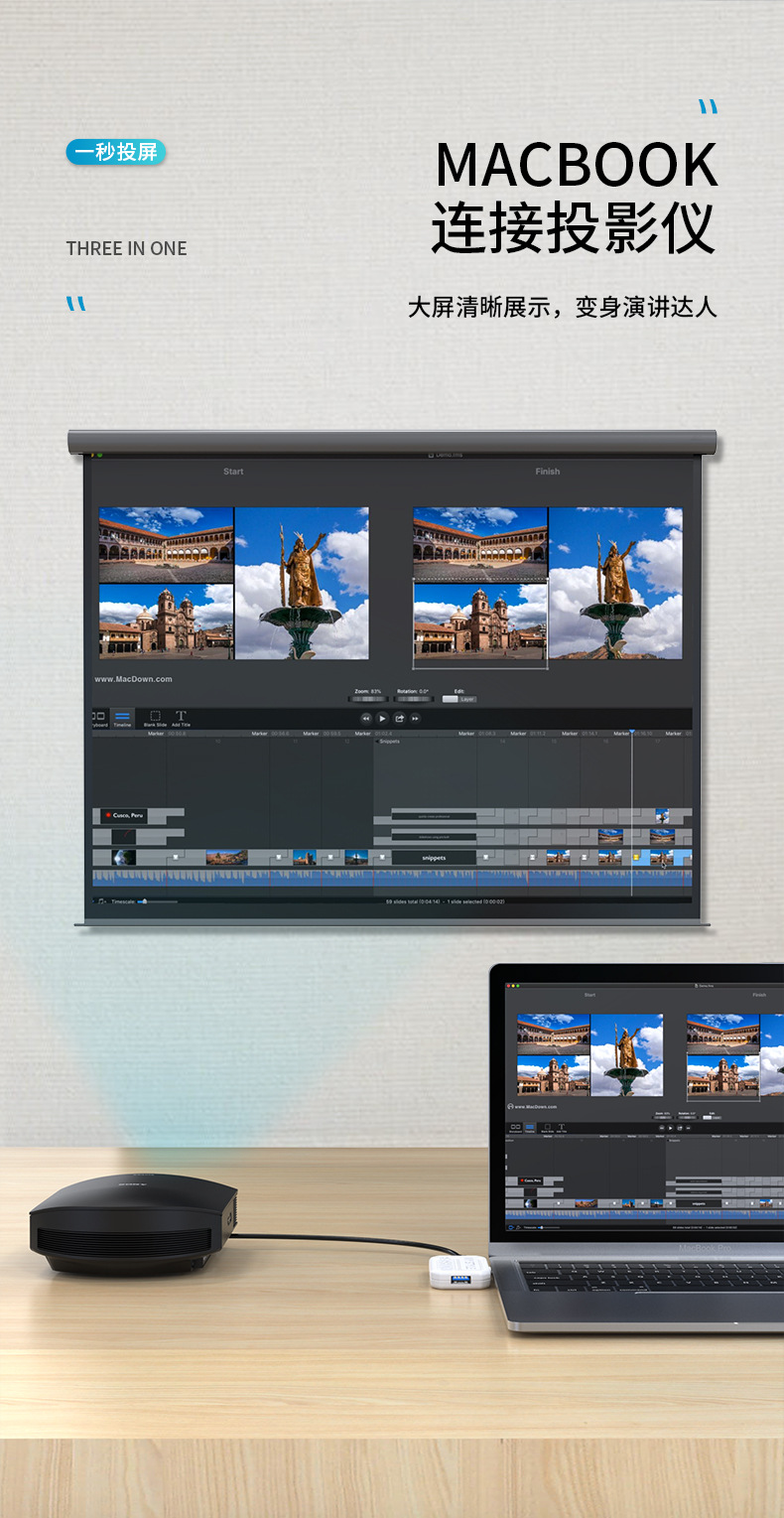
Task: Click the blue playhead marker on the projector timeline
Action: click(631, 733)
